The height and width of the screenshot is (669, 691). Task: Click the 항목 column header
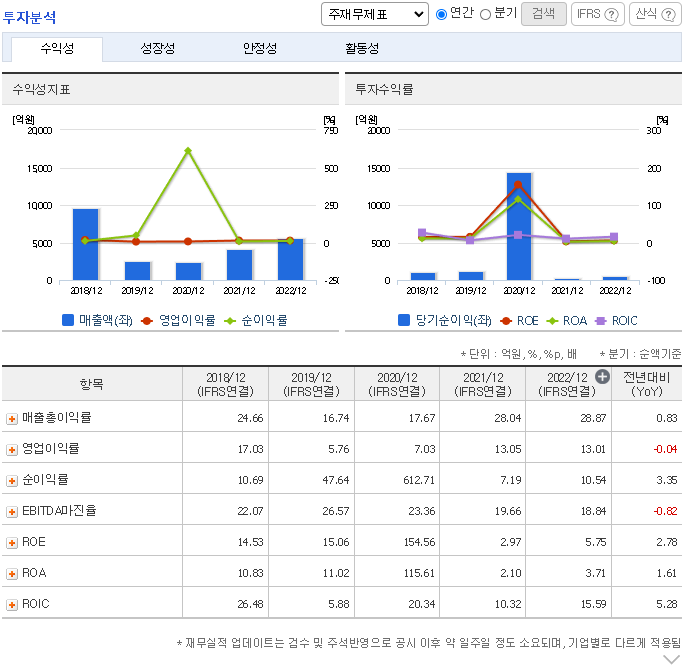(x=92, y=384)
